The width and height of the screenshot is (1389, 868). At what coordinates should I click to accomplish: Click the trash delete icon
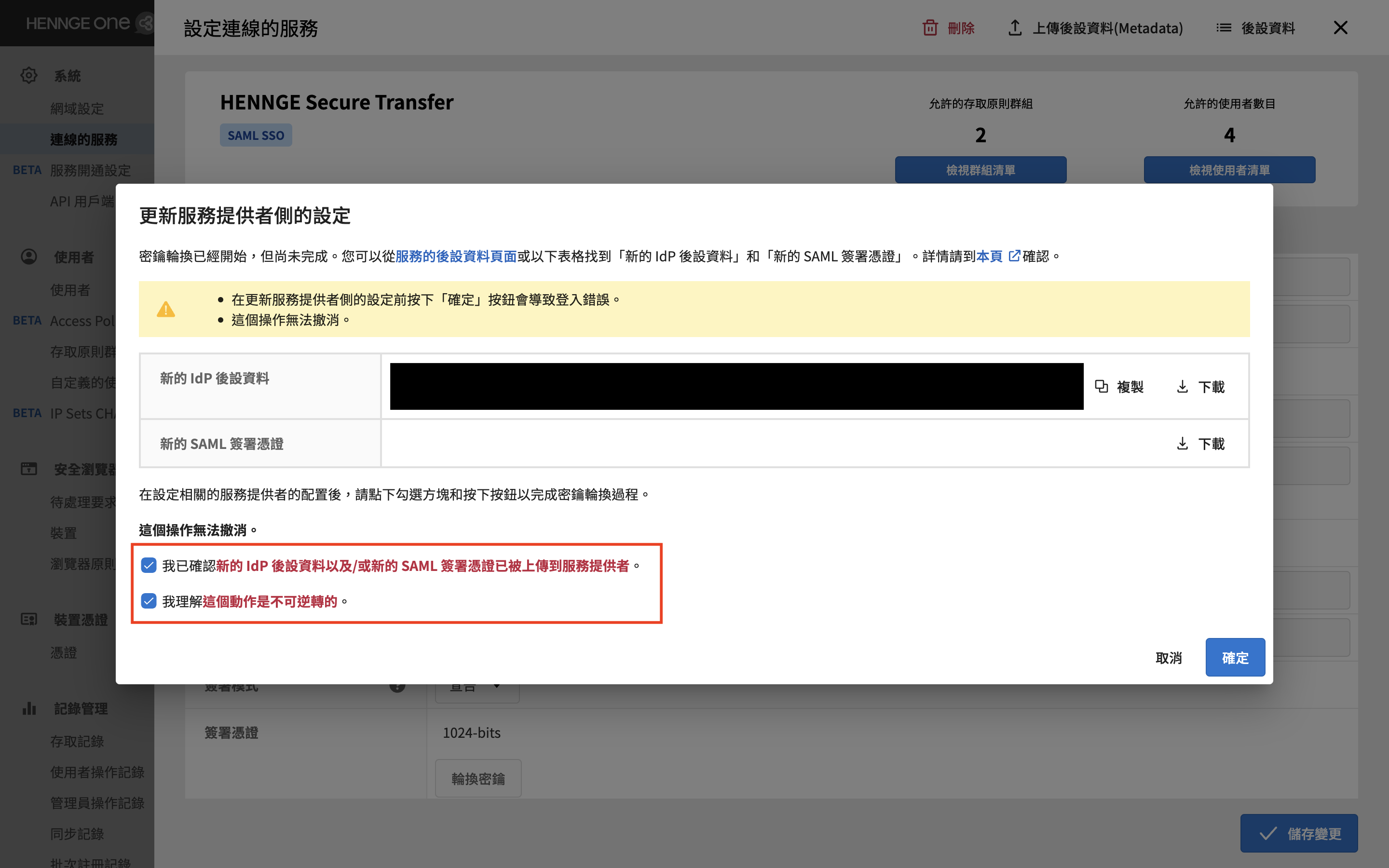[930, 27]
